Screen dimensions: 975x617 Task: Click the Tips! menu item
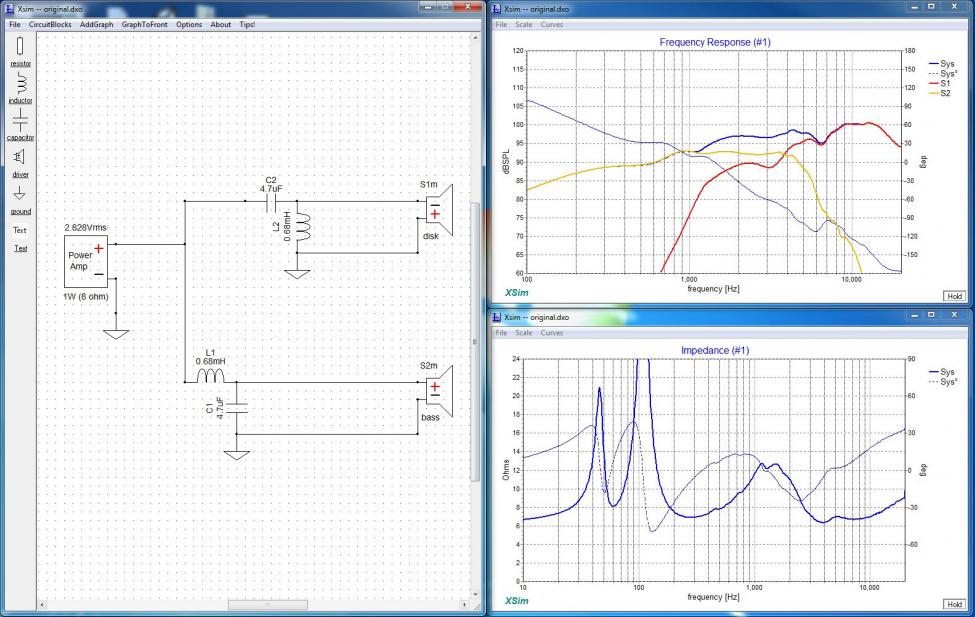[x=248, y=24]
